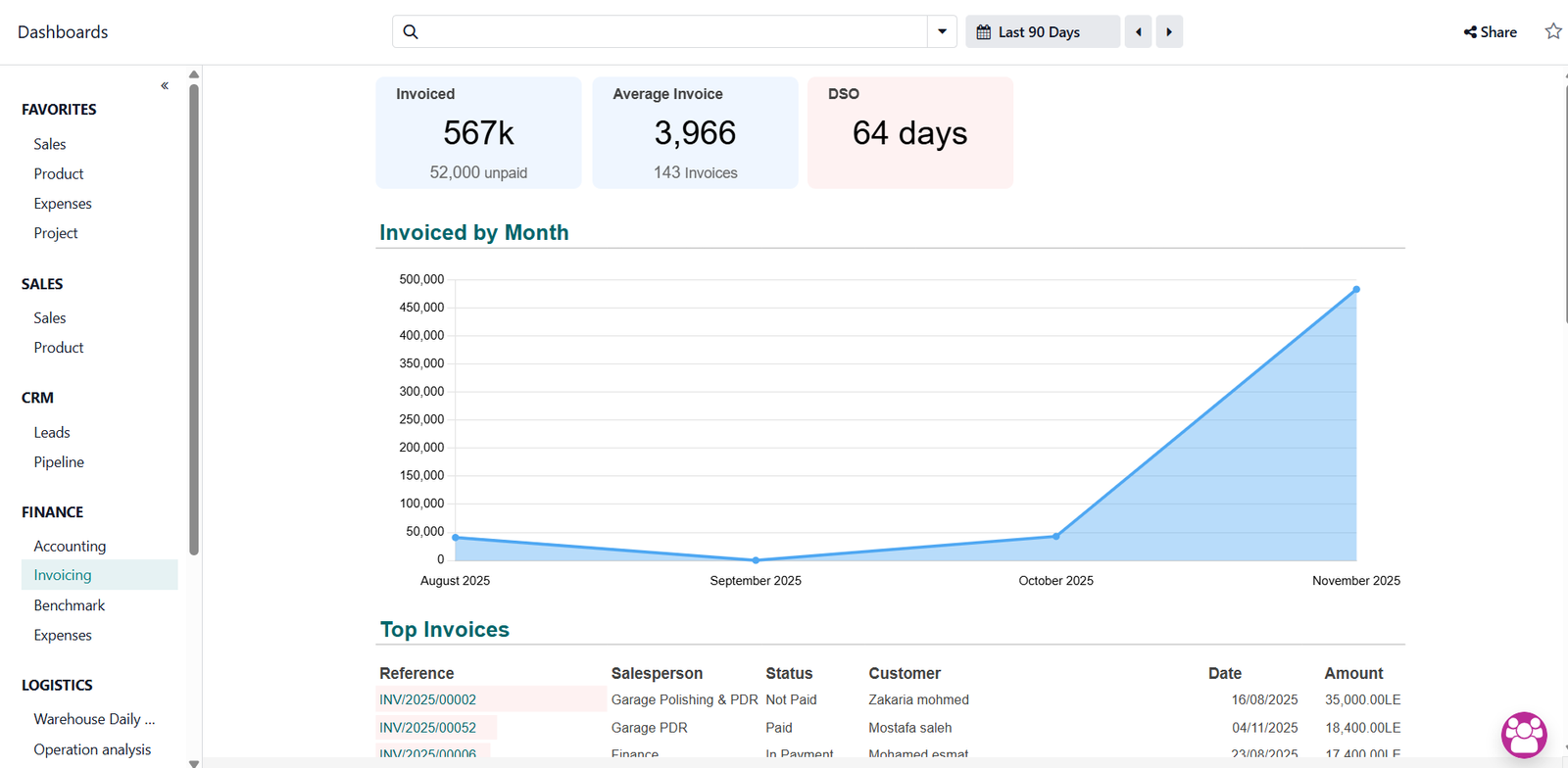Select Benchmark in the Finance section
This screenshot has height=768, width=1568.
69,605
